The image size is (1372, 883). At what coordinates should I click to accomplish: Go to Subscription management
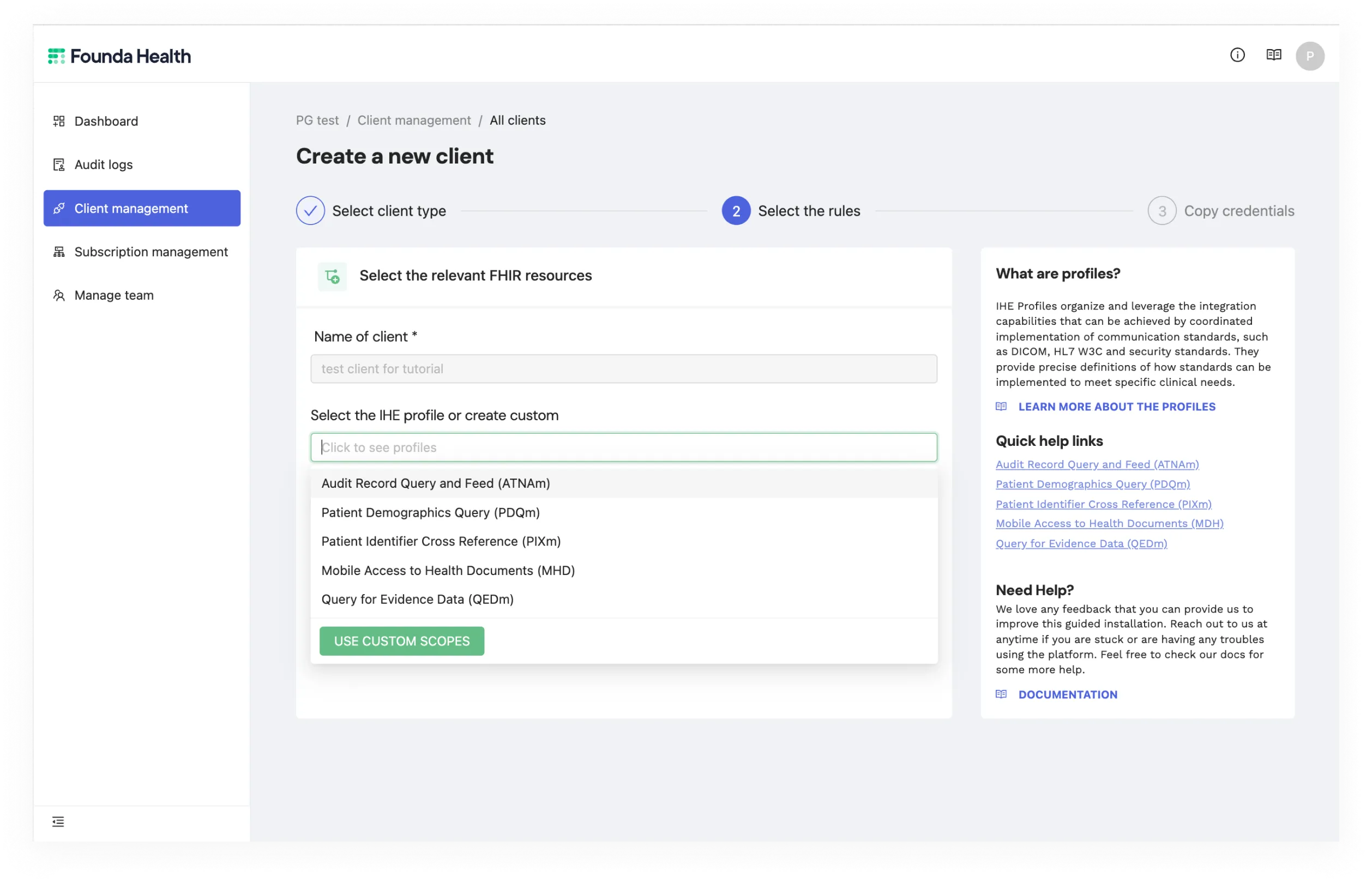coord(142,252)
